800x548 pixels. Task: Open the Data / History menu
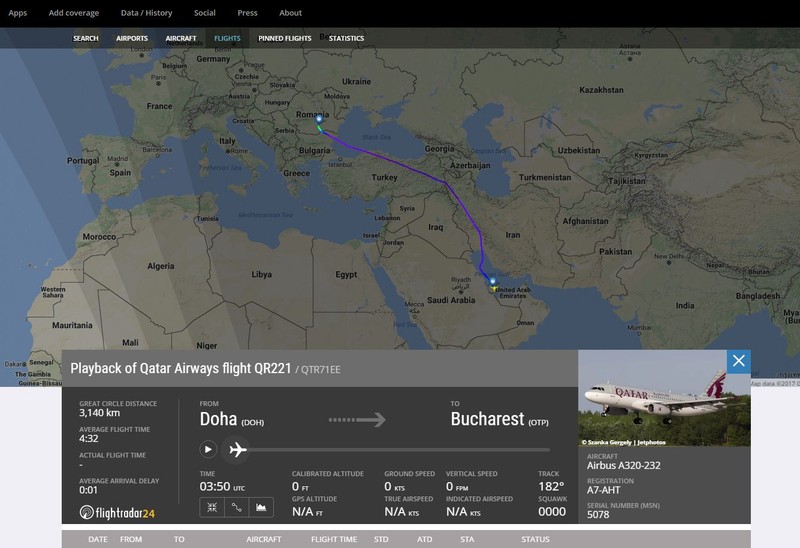click(x=146, y=13)
